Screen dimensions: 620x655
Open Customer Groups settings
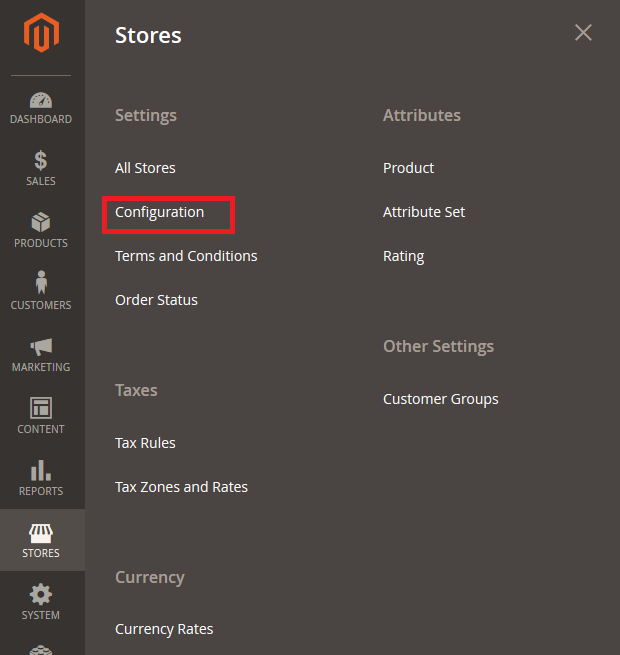[x=441, y=399]
